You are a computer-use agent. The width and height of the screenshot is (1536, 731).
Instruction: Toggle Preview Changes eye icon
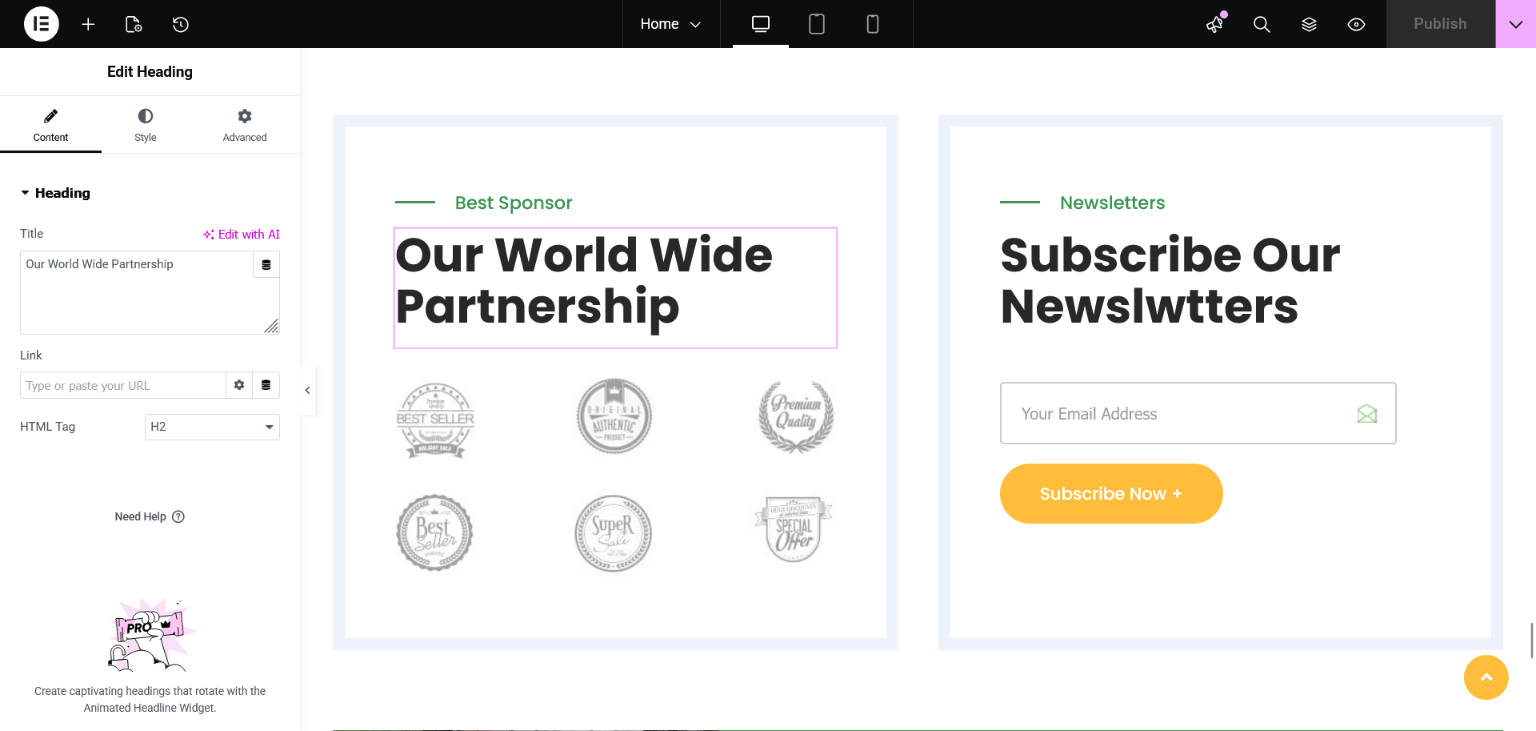1356,24
